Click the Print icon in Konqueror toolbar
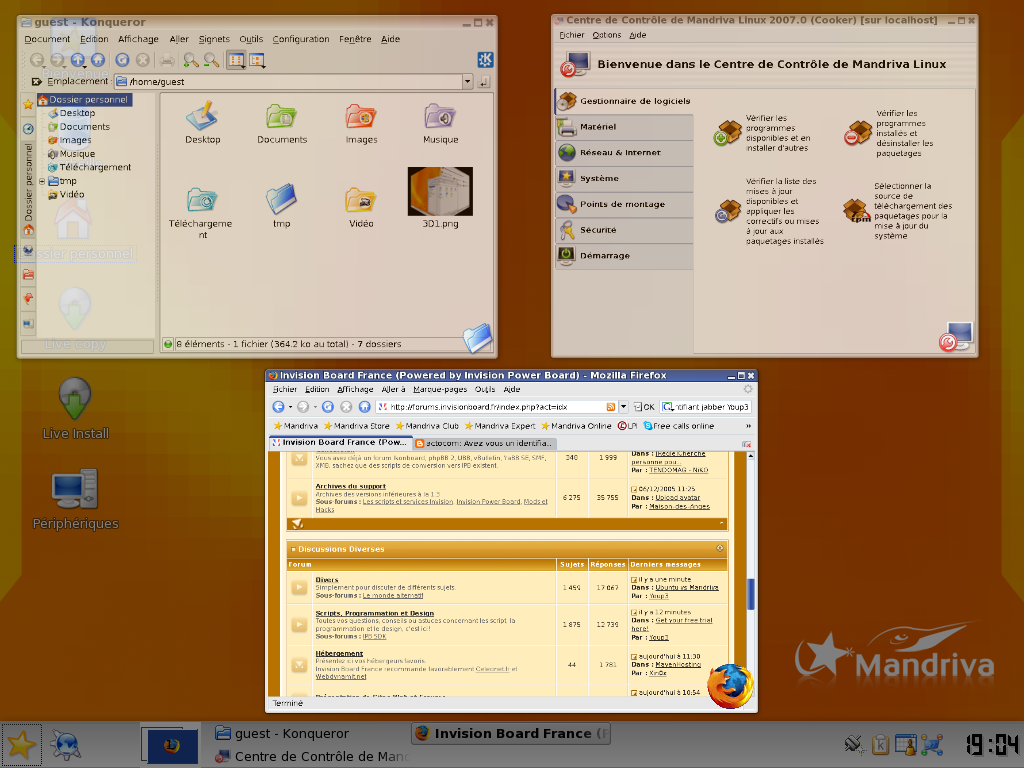This screenshot has width=1024, height=768. 167,60
